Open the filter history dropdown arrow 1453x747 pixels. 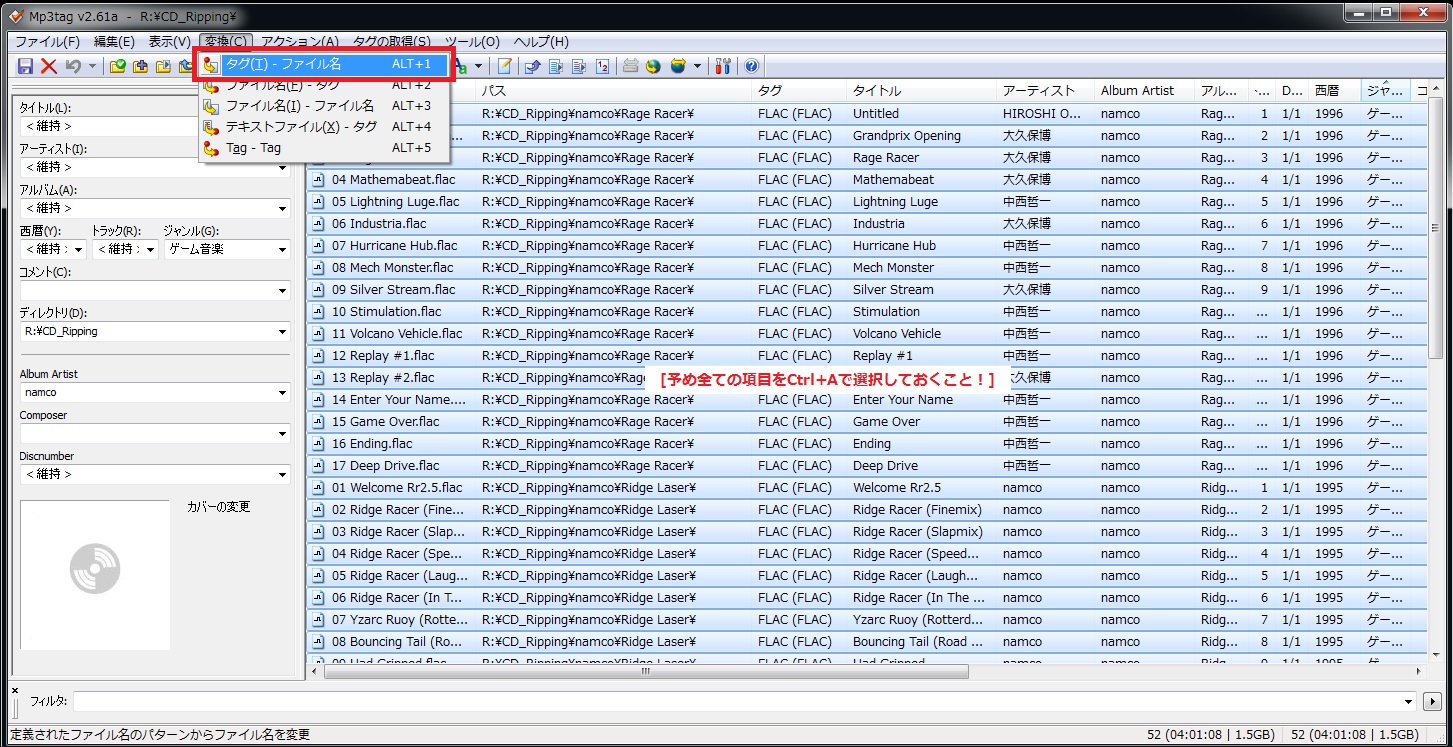[x=1409, y=702]
